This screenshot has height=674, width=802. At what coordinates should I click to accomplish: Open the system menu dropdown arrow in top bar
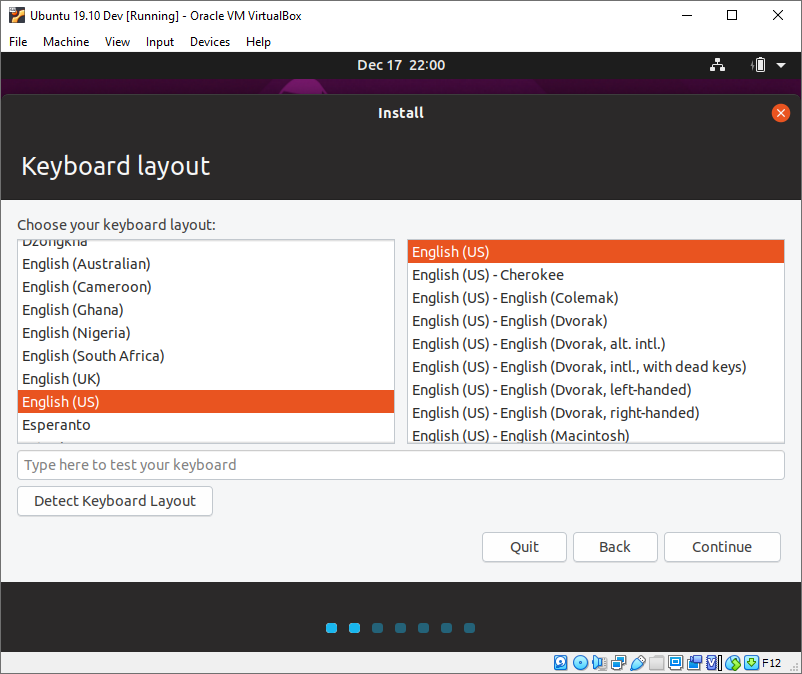pyautogui.click(x=781, y=65)
